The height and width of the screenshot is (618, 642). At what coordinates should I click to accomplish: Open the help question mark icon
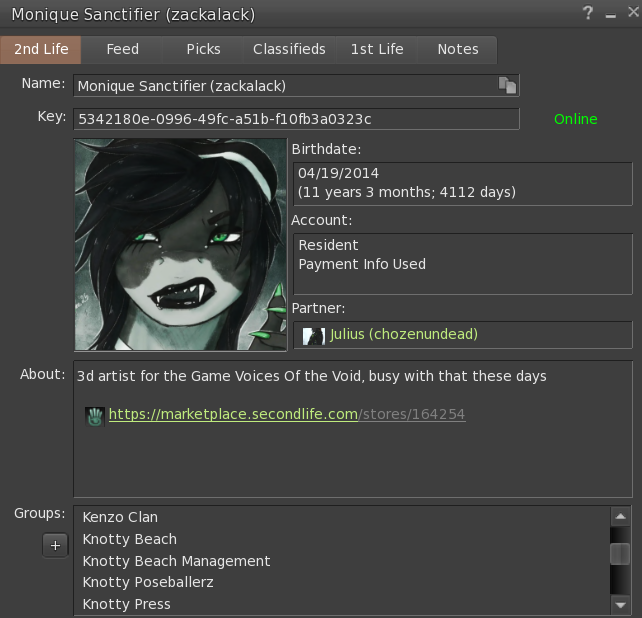[588, 13]
